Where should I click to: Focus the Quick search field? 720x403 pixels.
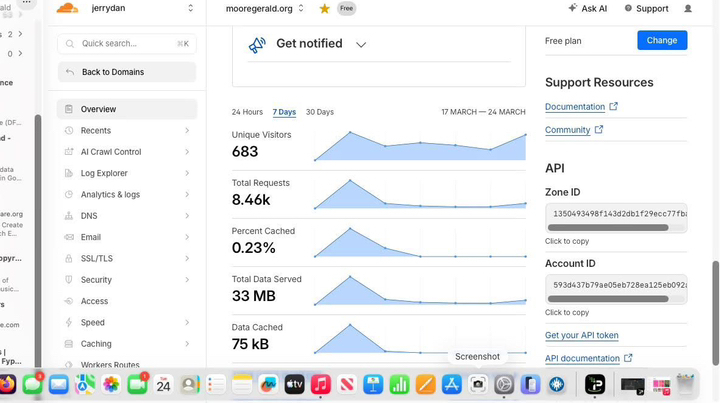click(x=127, y=44)
